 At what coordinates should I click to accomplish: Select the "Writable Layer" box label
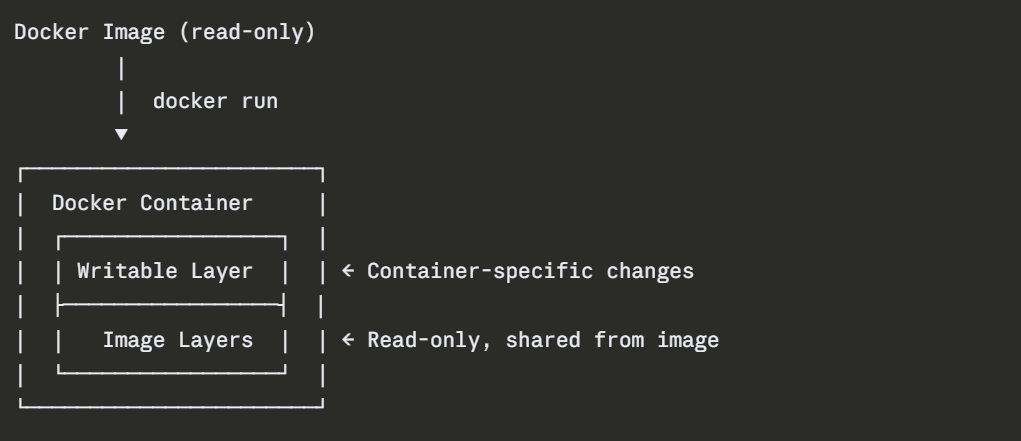click(x=165, y=271)
